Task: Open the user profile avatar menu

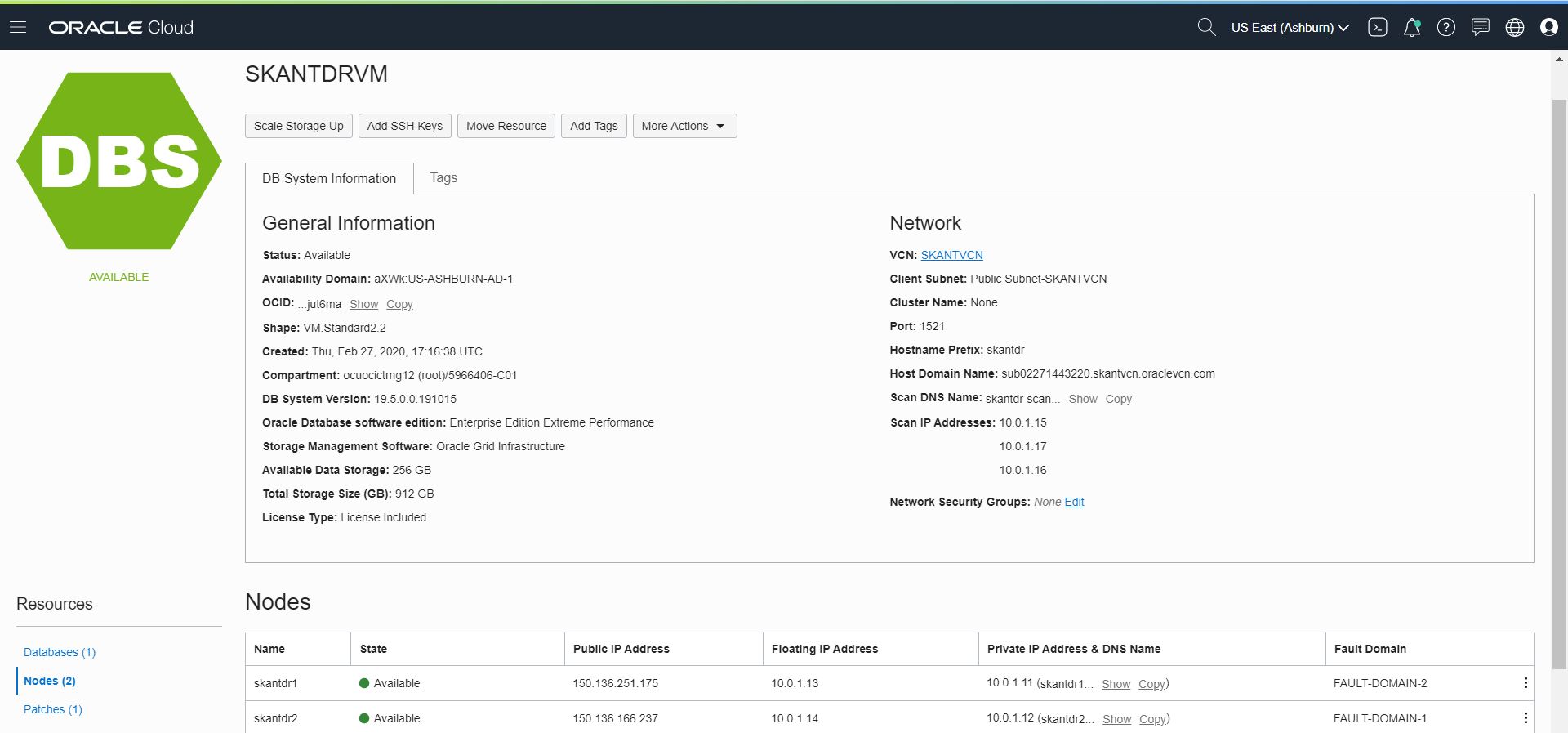Action: (1549, 27)
